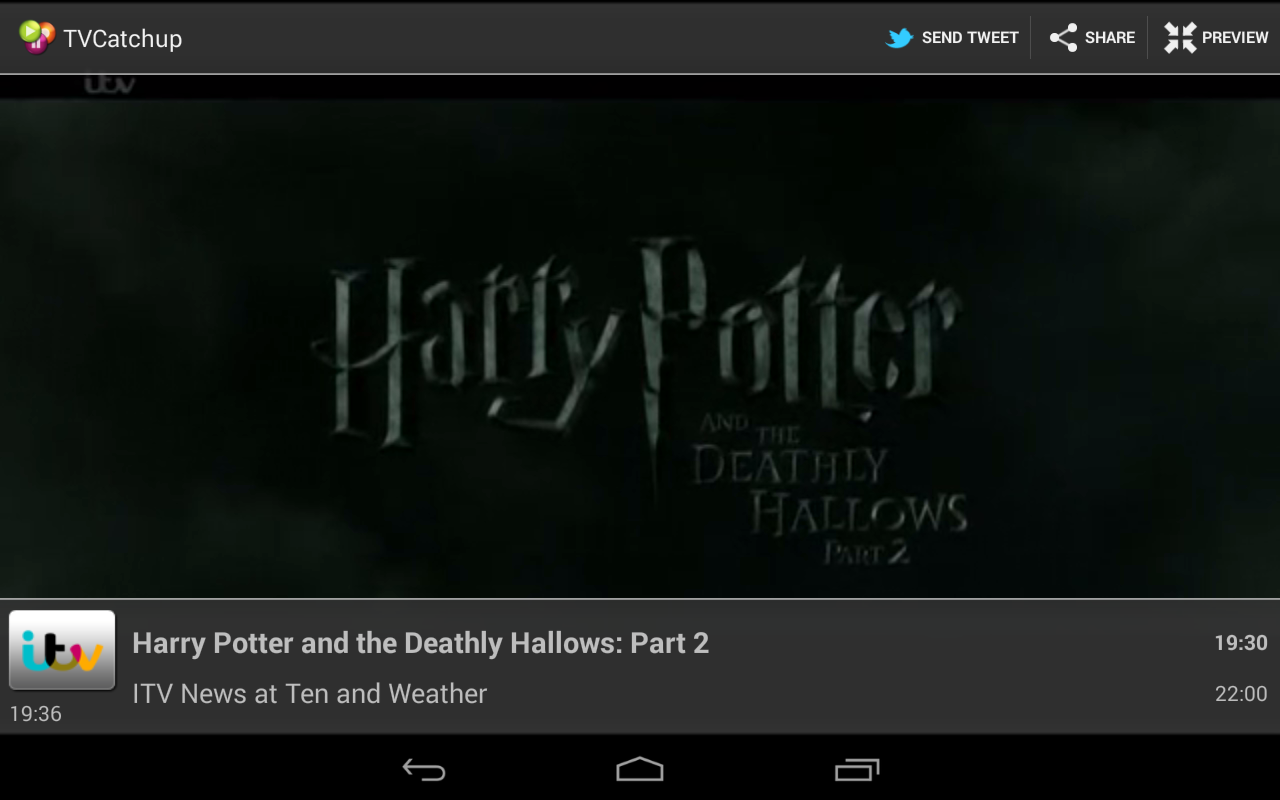Tap the 22:00 start time

pos(1241,694)
